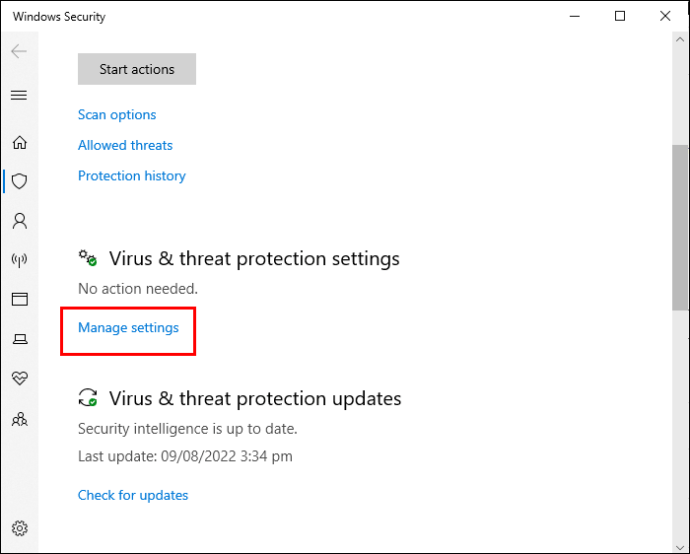
Task: Click the Check for updates link
Action: 133,495
